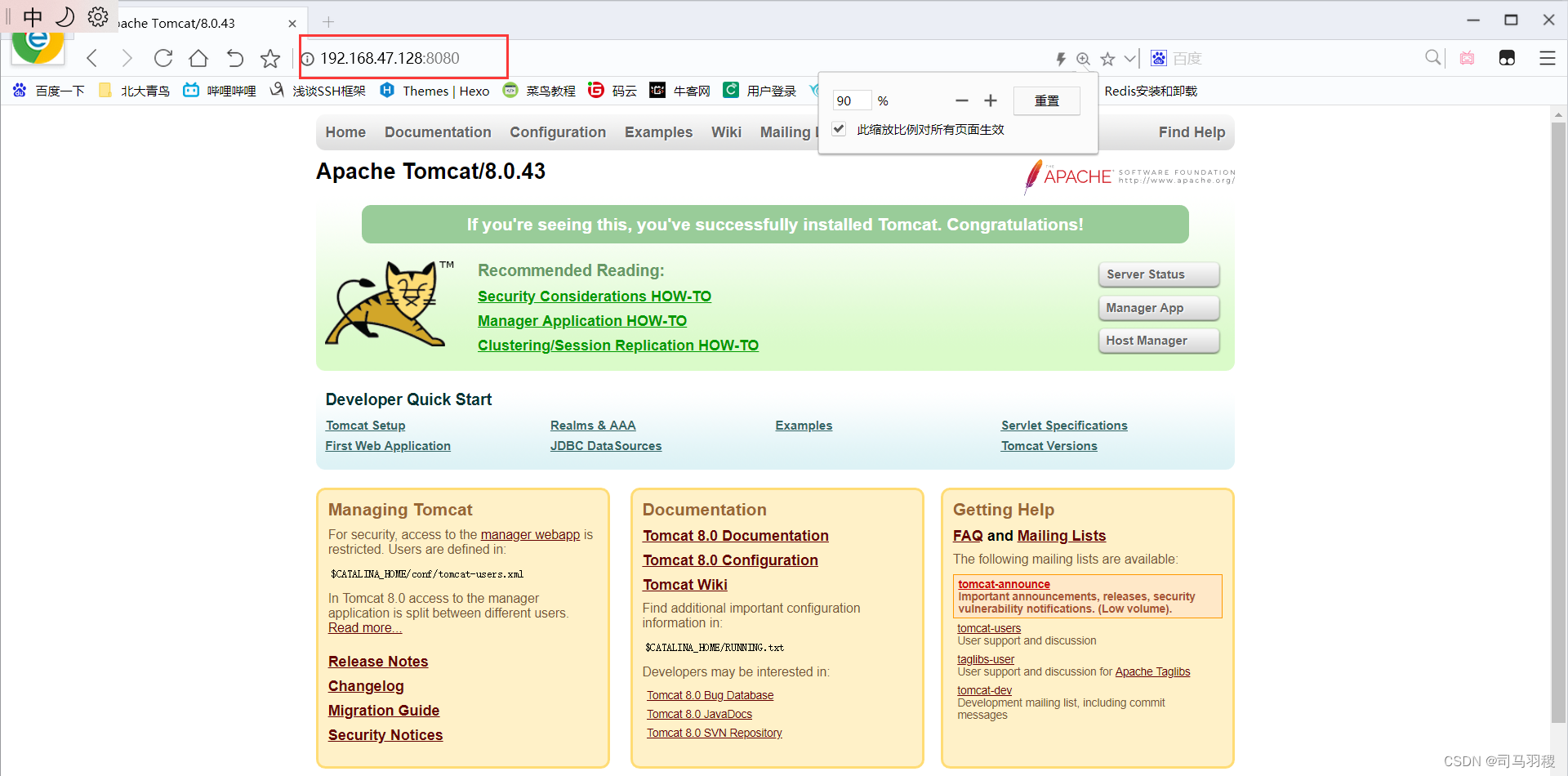Click the lightning speed mode icon
The width and height of the screenshot is (1568, 776).
coord(1060,59)
